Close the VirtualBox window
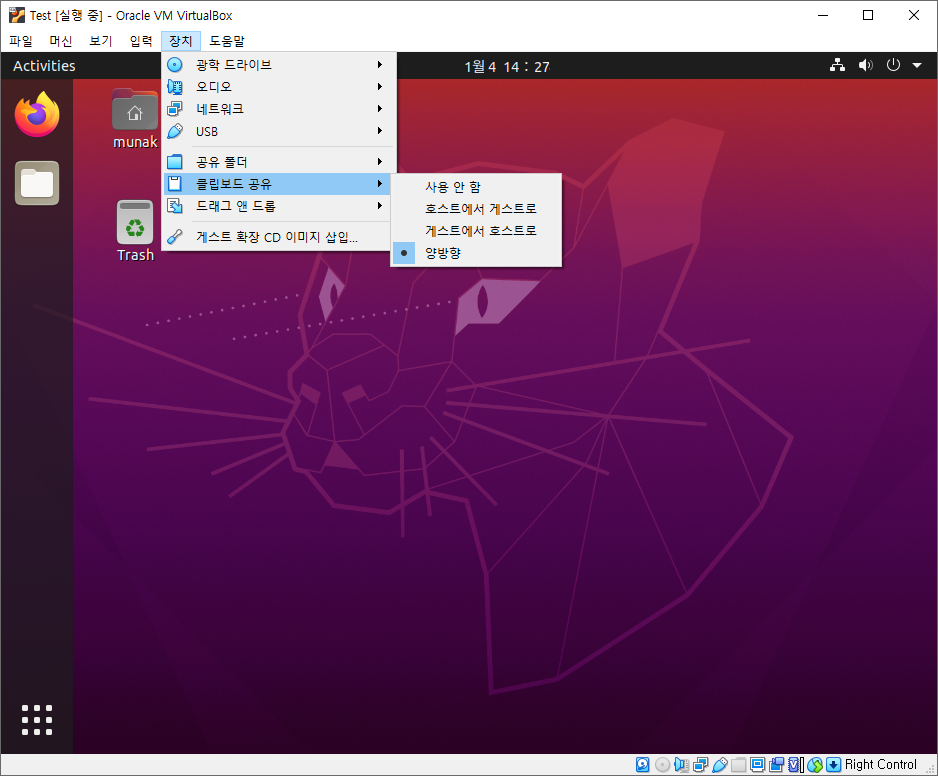The height and width of the screenshot is (776, 938). click(x=913, y=16)
